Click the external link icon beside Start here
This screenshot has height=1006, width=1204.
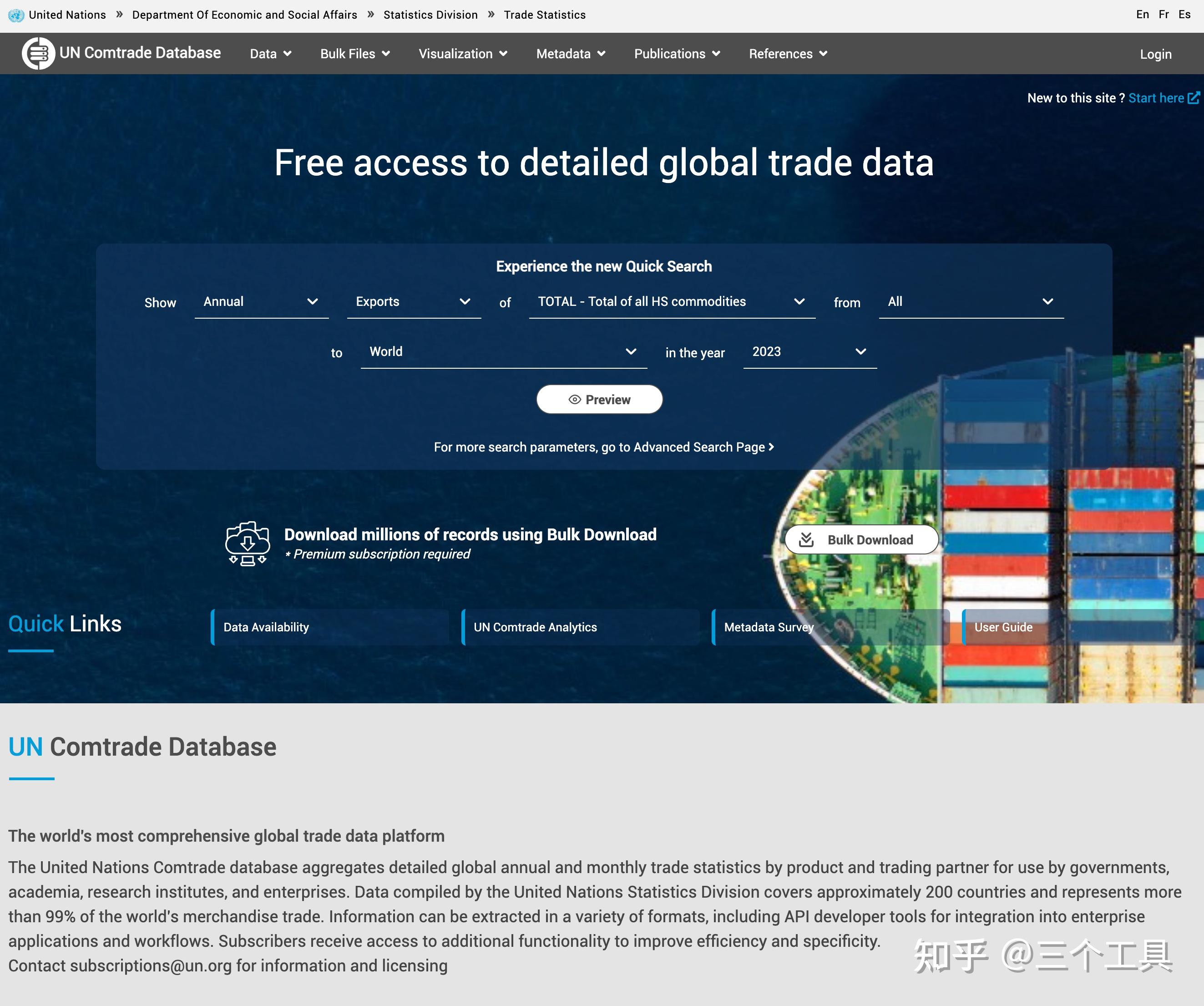coord(1194,98)
